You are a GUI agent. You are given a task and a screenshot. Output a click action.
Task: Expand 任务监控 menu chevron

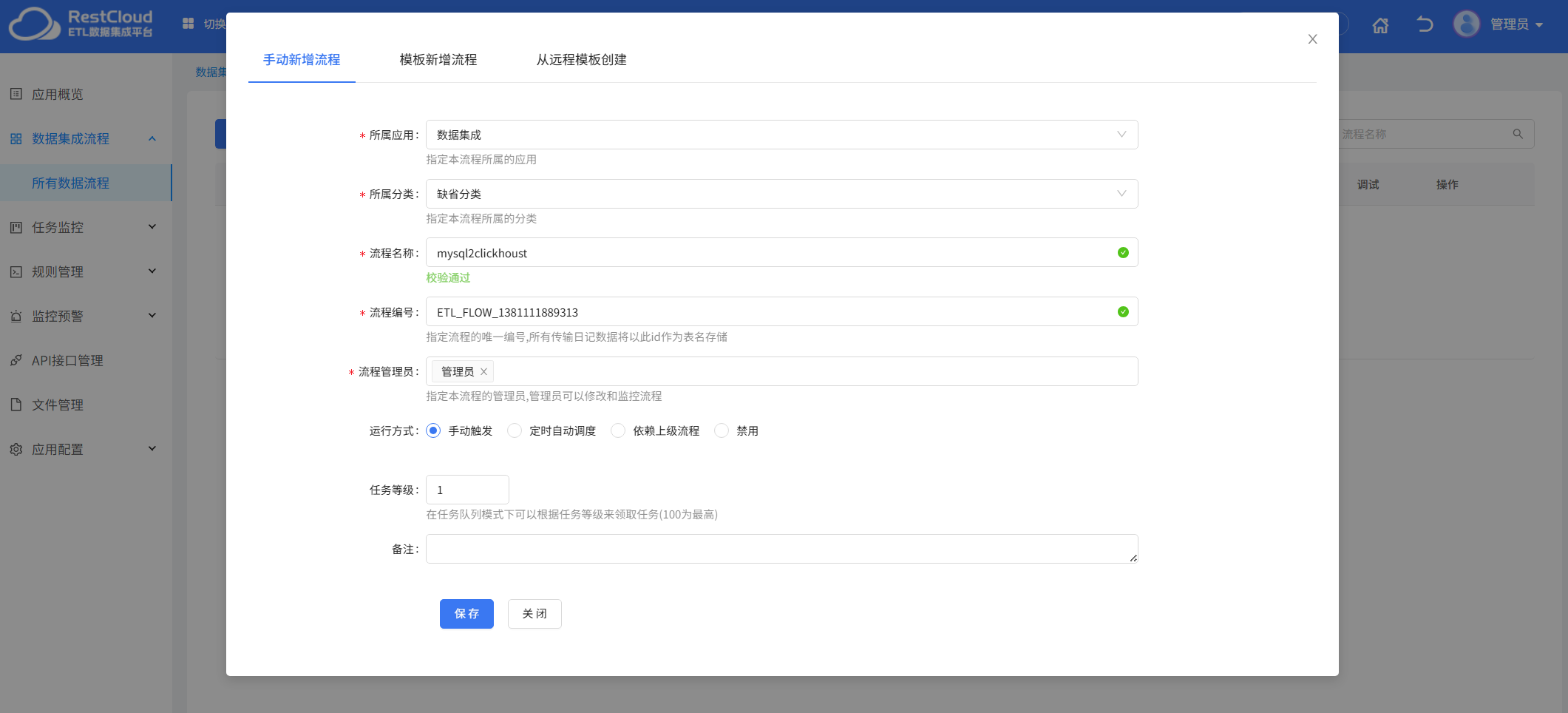[152, 227]
